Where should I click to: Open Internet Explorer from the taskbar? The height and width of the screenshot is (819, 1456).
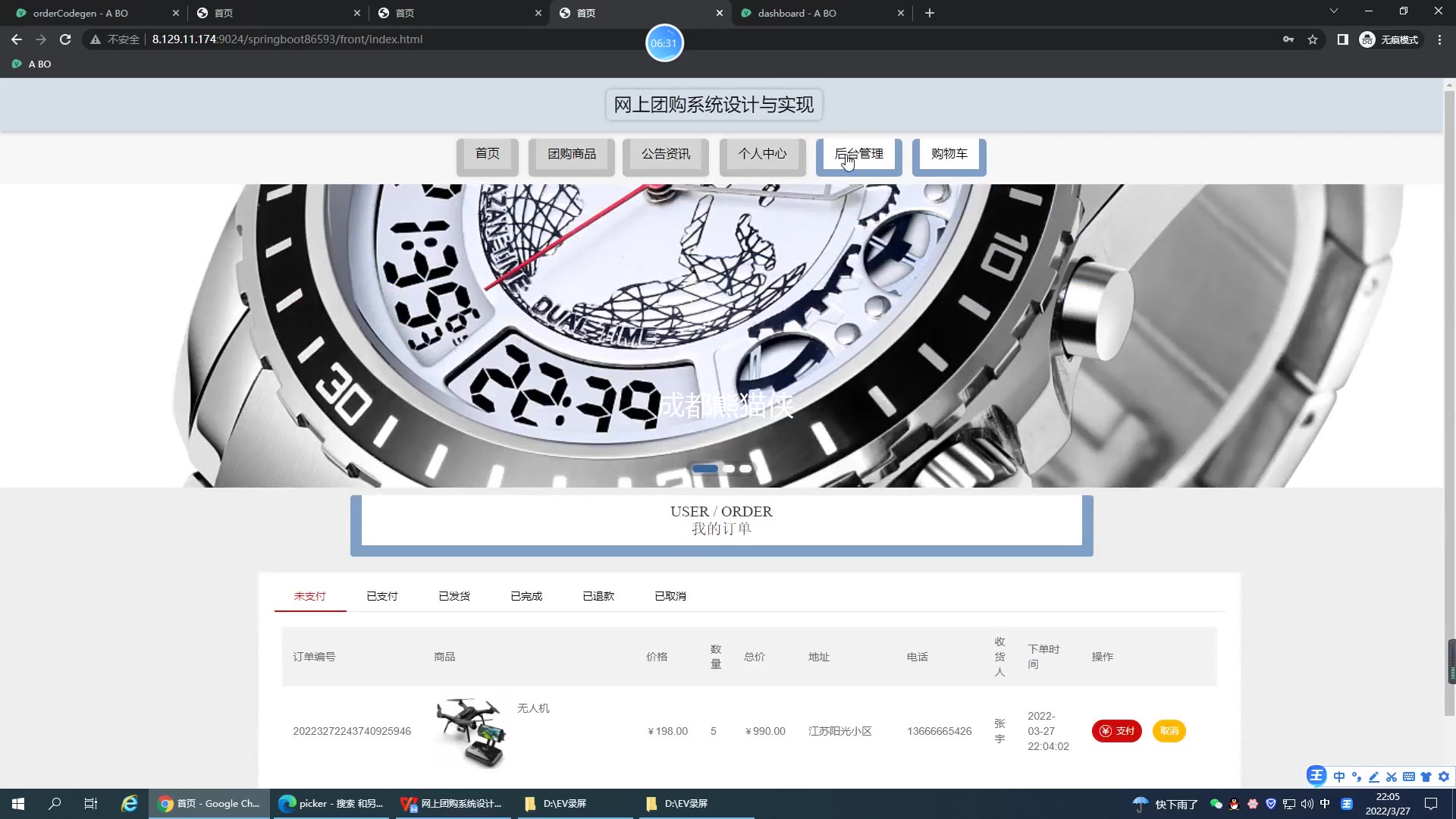tap(130, 804)
